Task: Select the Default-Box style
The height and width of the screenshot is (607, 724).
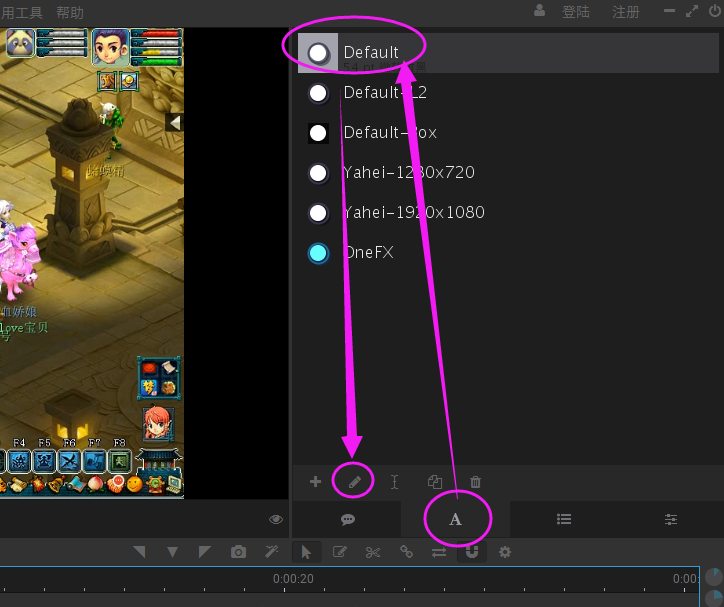Action: (x=508, y=133)
